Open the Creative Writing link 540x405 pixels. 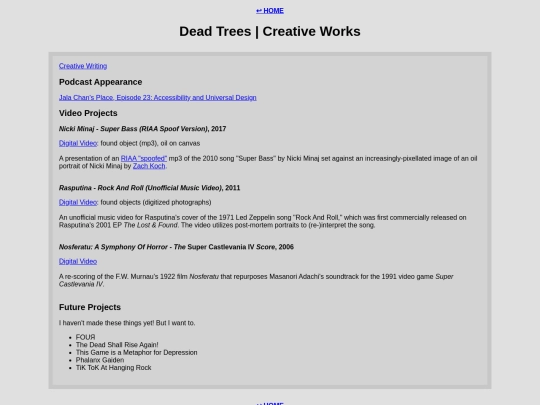tap(83, 66)
